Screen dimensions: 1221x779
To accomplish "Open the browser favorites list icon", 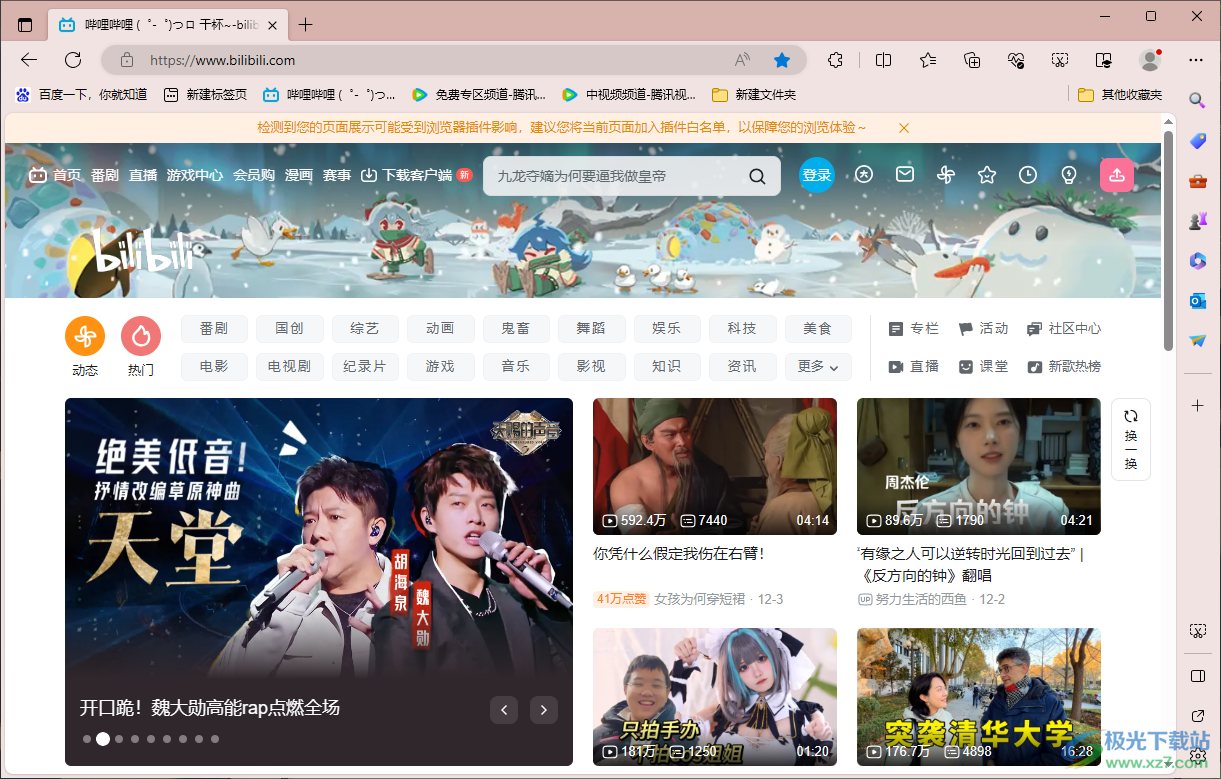I will pos(928,60).
